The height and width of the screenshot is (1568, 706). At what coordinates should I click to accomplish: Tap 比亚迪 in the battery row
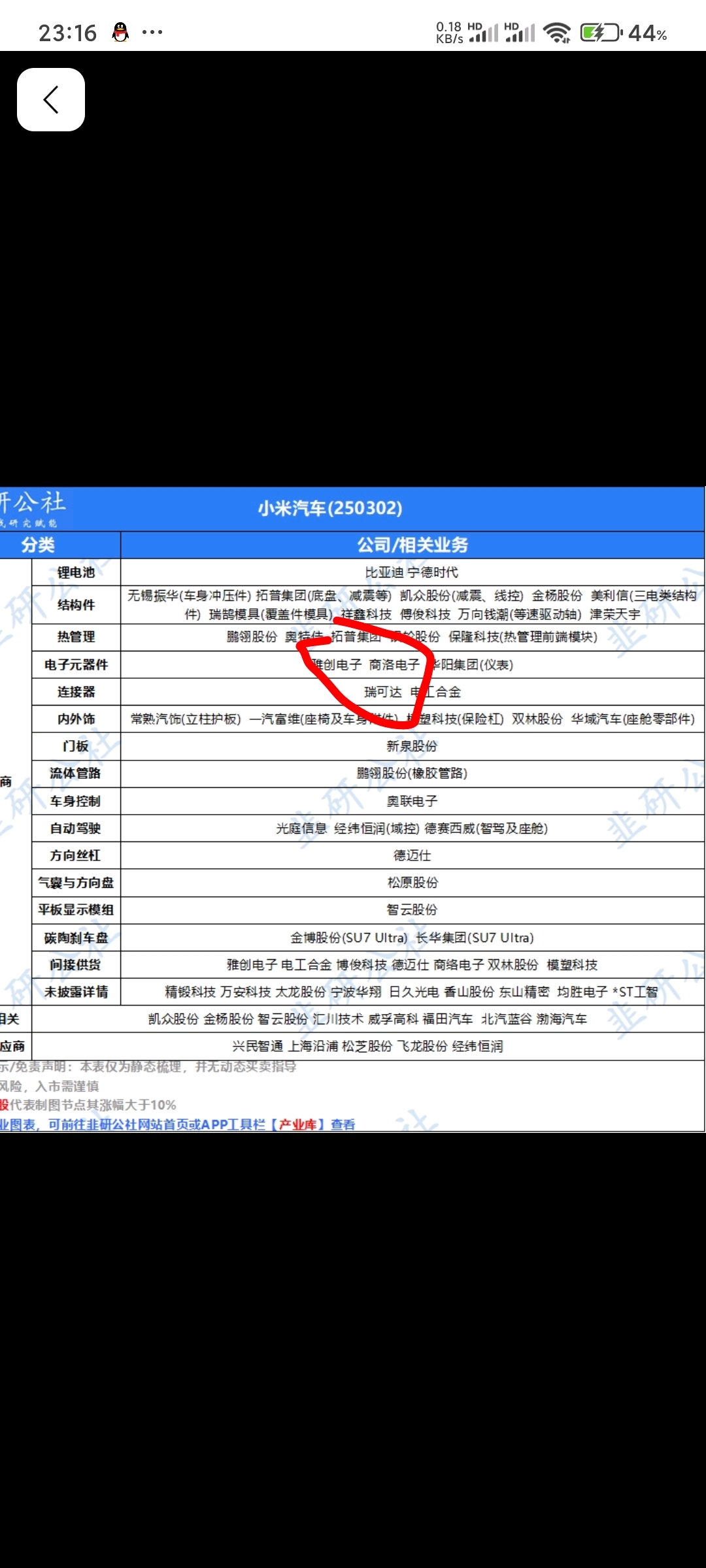point(384,572)
